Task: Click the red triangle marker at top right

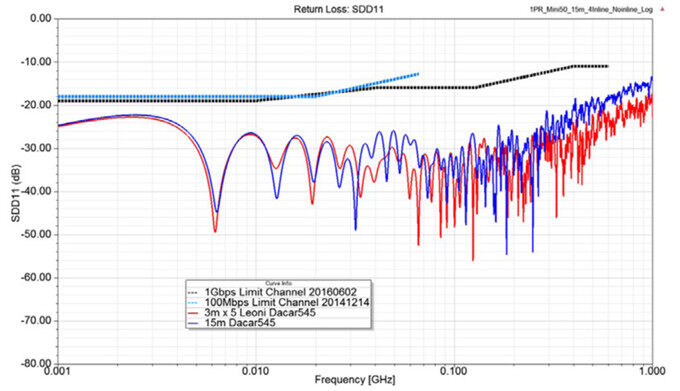Action: [662, 9]
